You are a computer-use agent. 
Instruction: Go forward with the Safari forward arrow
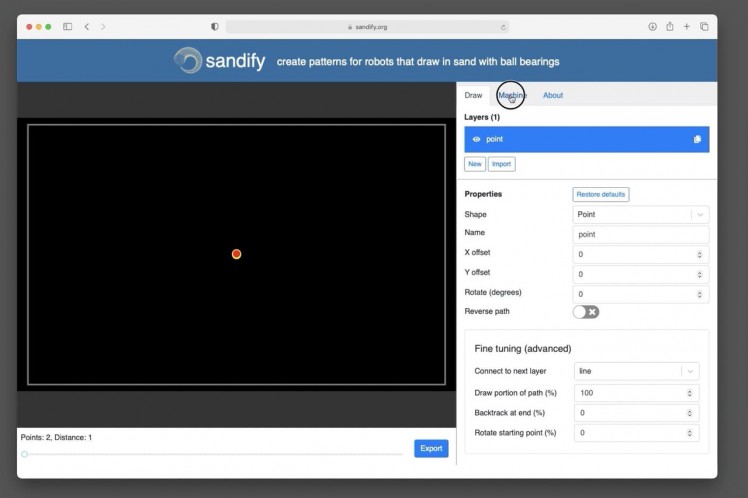pos(103,27)
